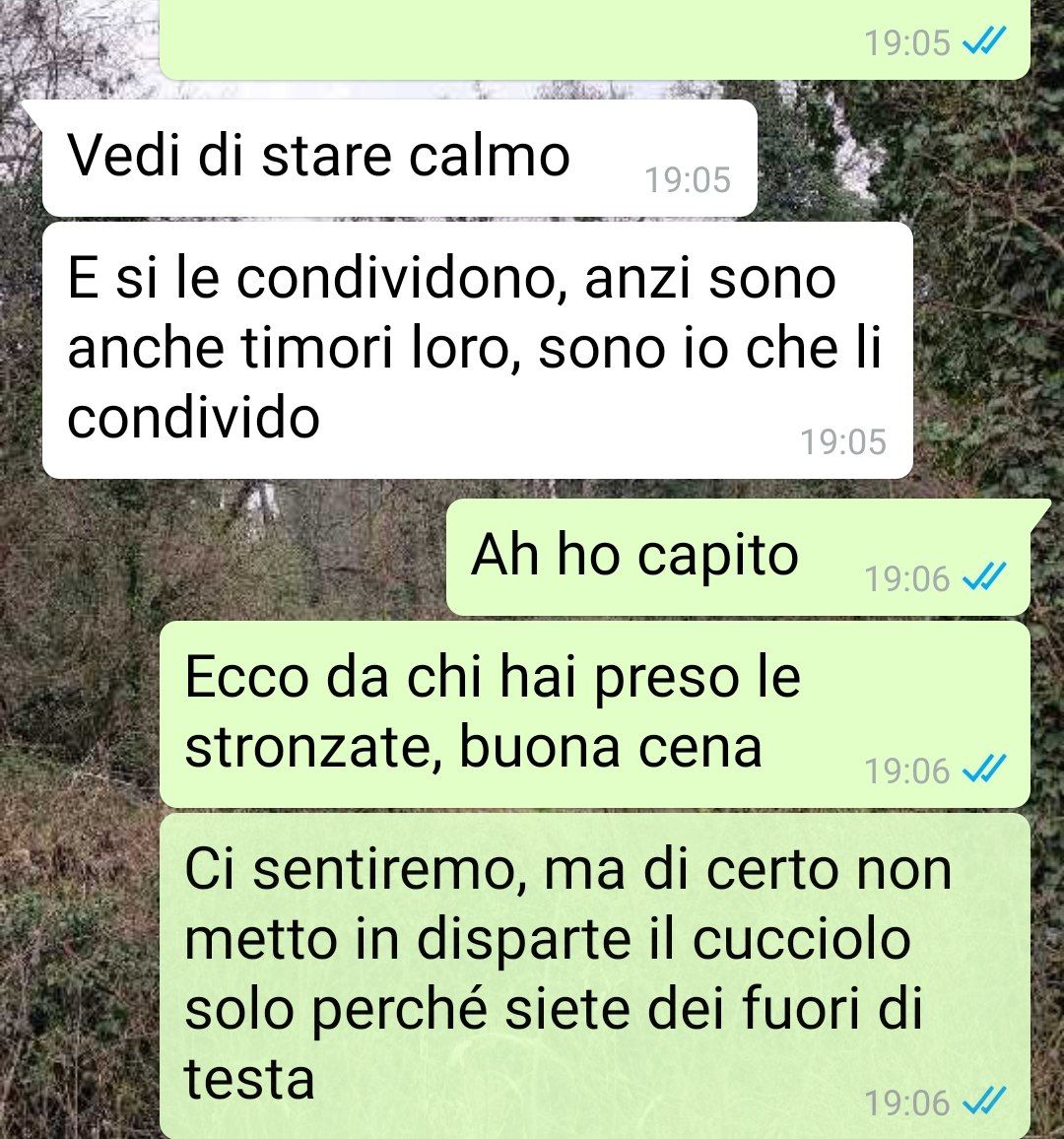This screenshot has height=1139, width=1064.
Task: Tap chat wallpaper left of 'Ah ho capito'
Action: [218, 557]
